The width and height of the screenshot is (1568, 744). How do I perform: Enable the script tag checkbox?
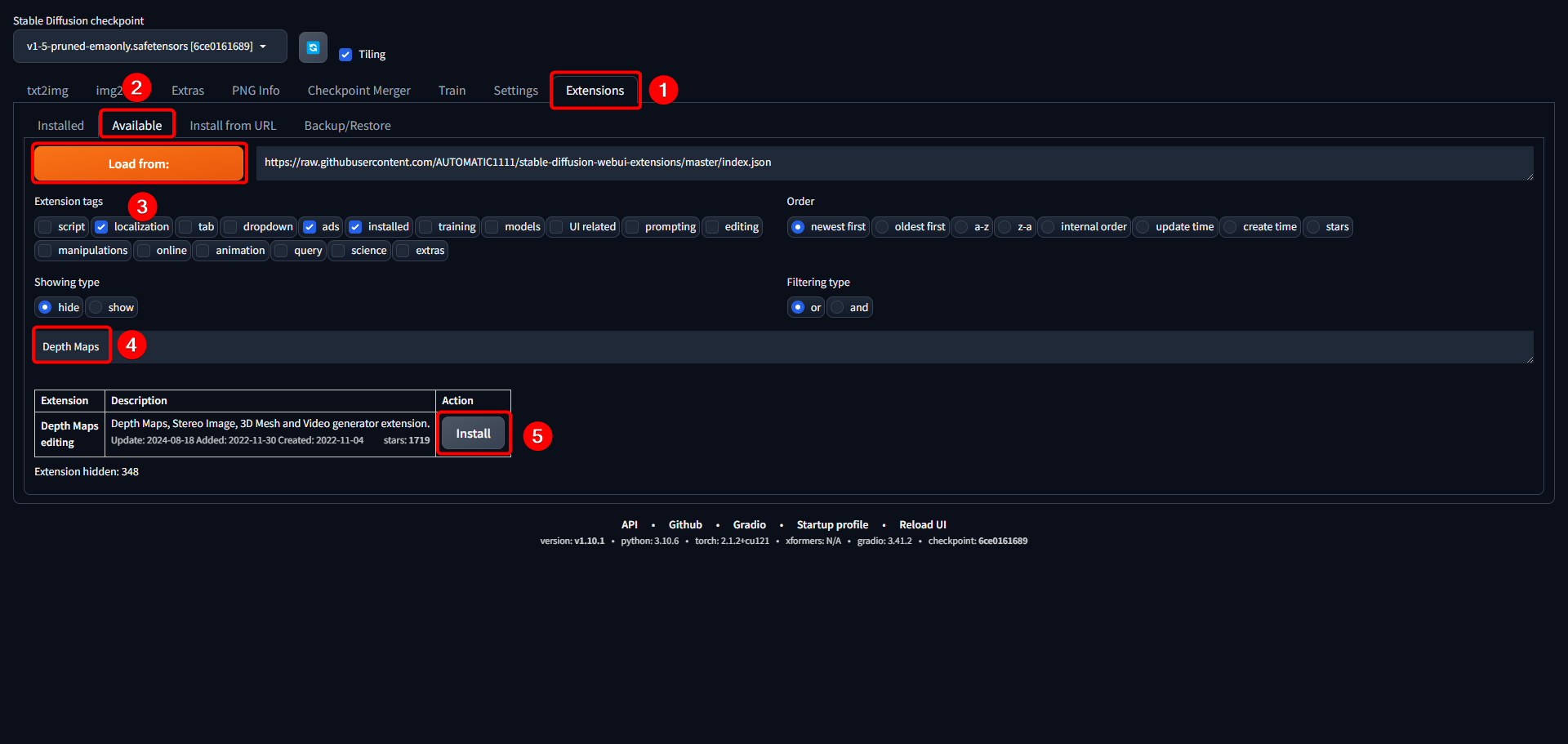46,227
